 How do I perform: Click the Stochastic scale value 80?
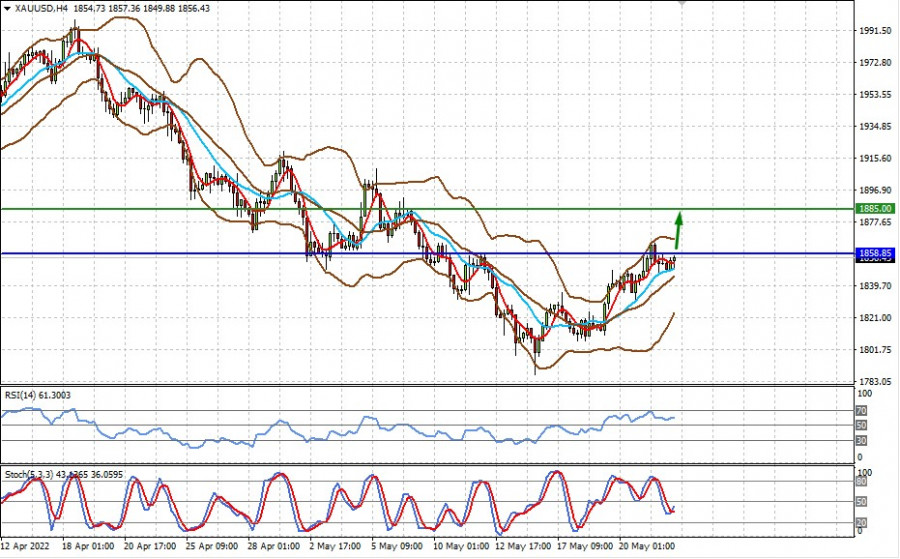tap(861, 482)
